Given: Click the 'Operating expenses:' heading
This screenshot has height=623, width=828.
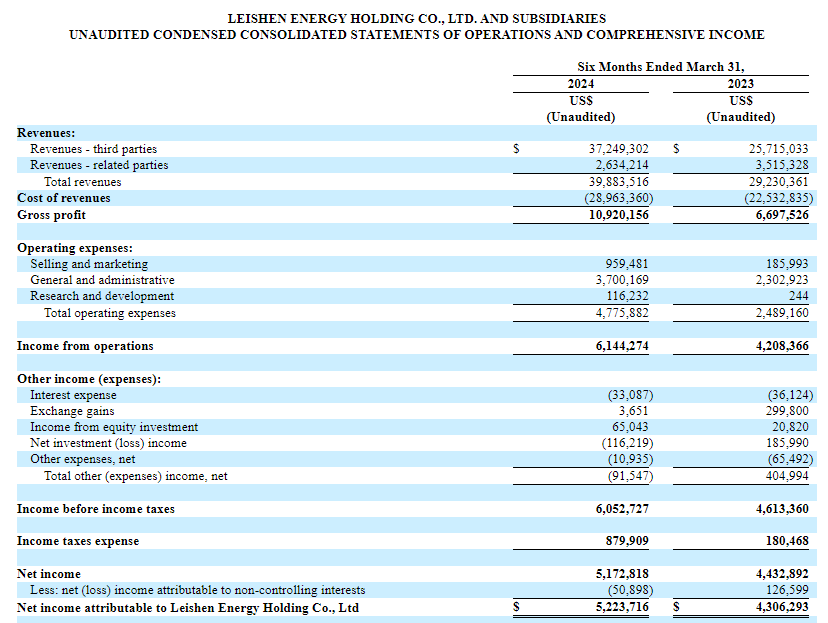Looking at the screenshot, I should [x=75, y=248].
